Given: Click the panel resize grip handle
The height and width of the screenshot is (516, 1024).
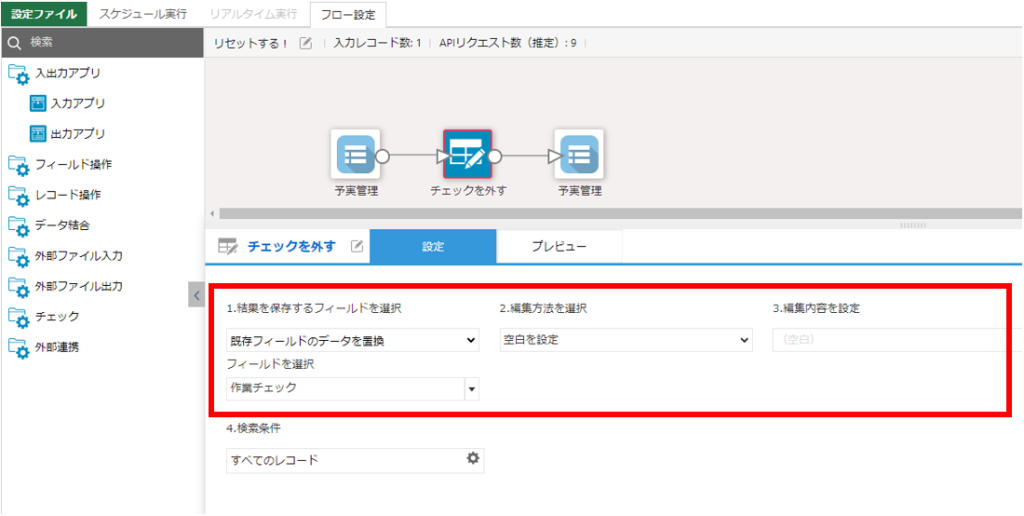Looking at the screenshot, I should tap(912, 224).
